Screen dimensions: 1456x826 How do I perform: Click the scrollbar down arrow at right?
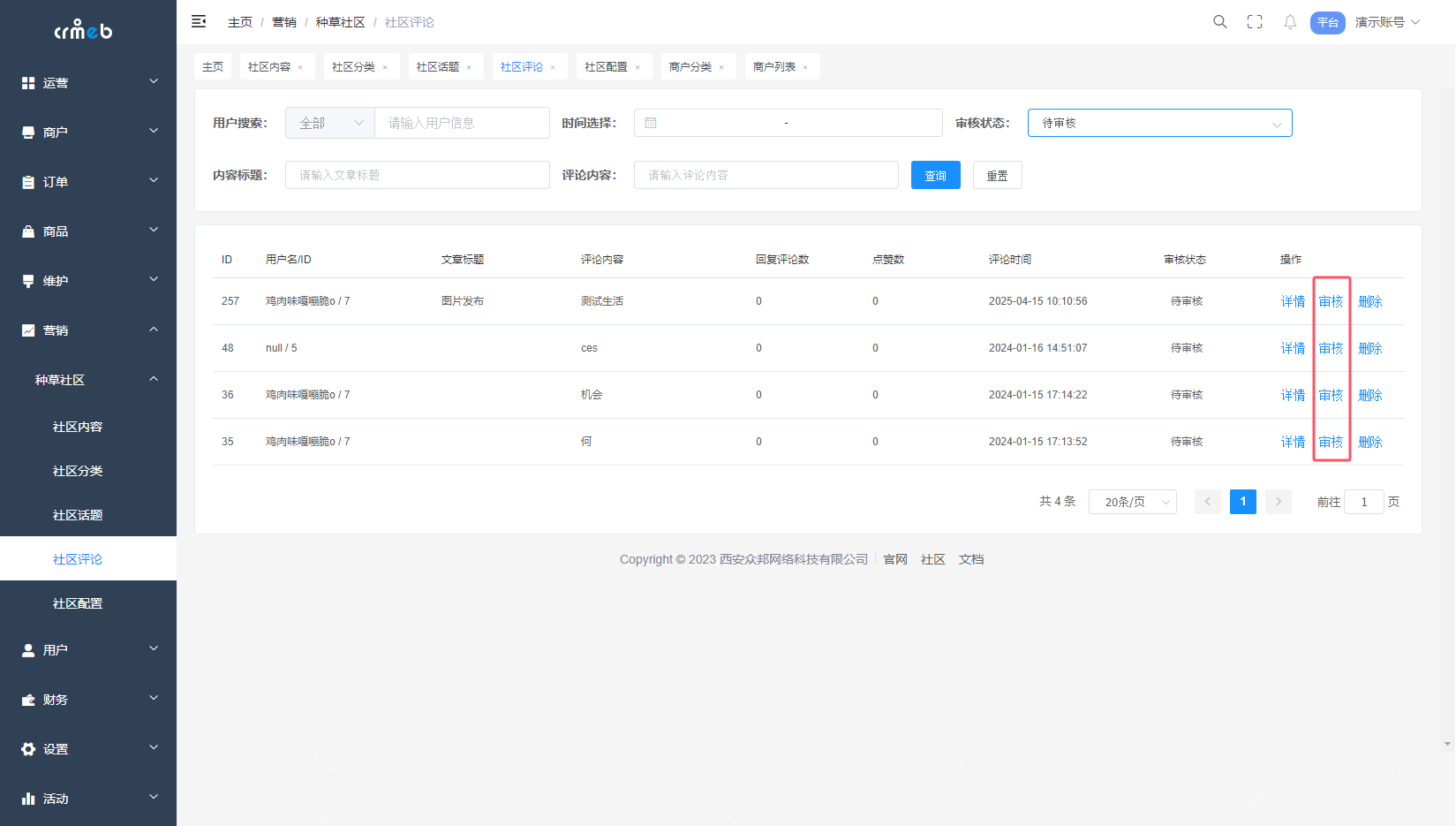[1447, 744]
